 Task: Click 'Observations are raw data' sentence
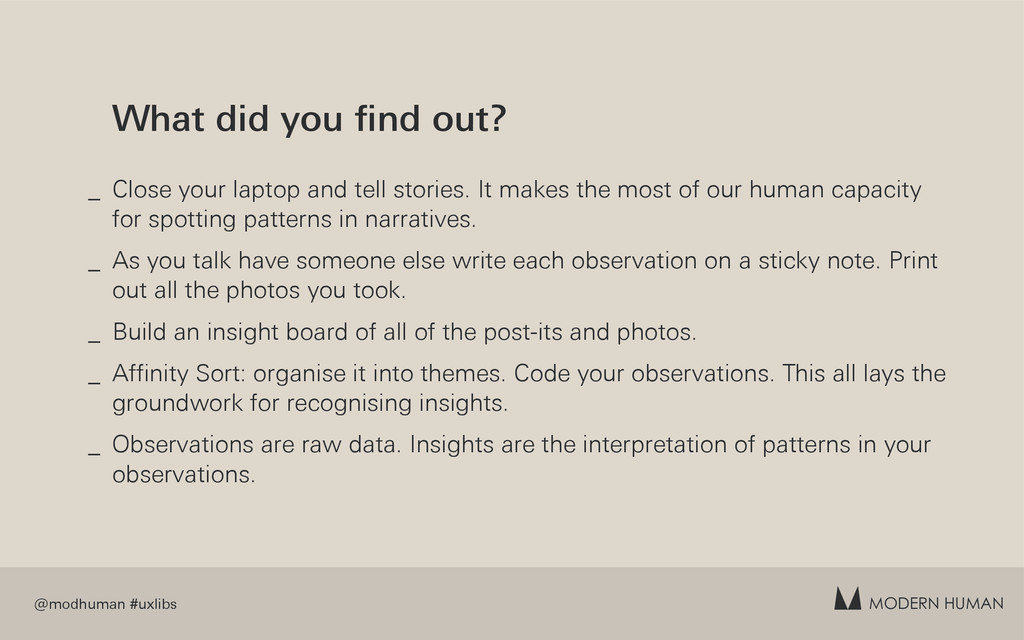tap(256, 445)
